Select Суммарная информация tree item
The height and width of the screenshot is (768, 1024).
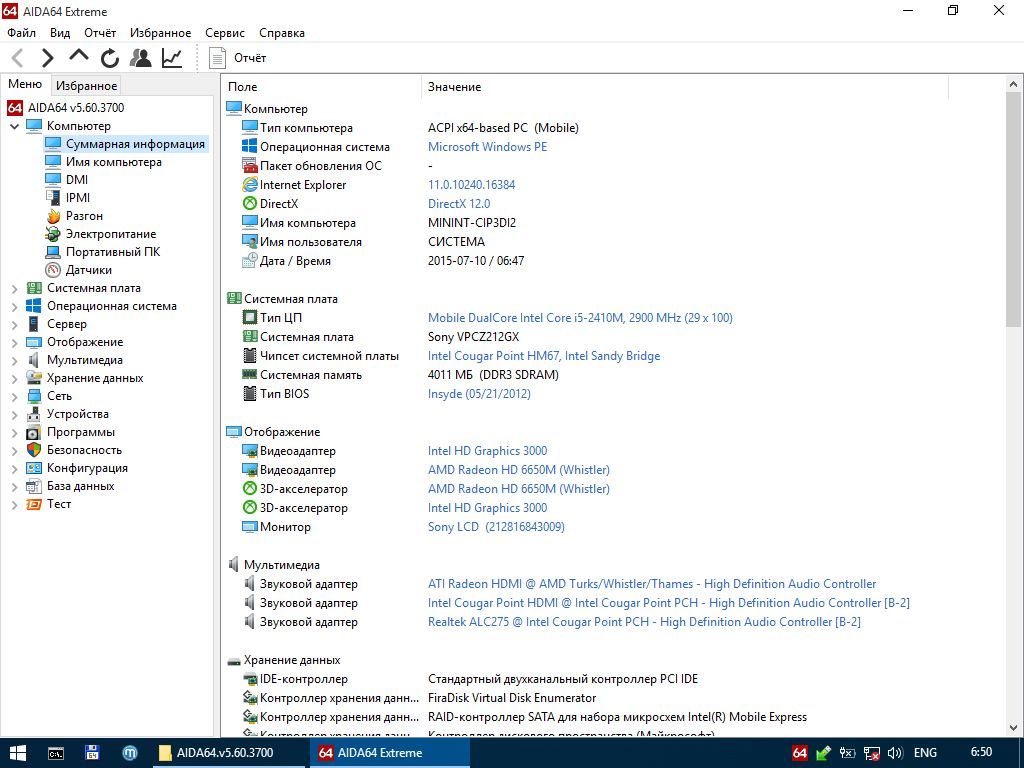[x=135, y=144]
